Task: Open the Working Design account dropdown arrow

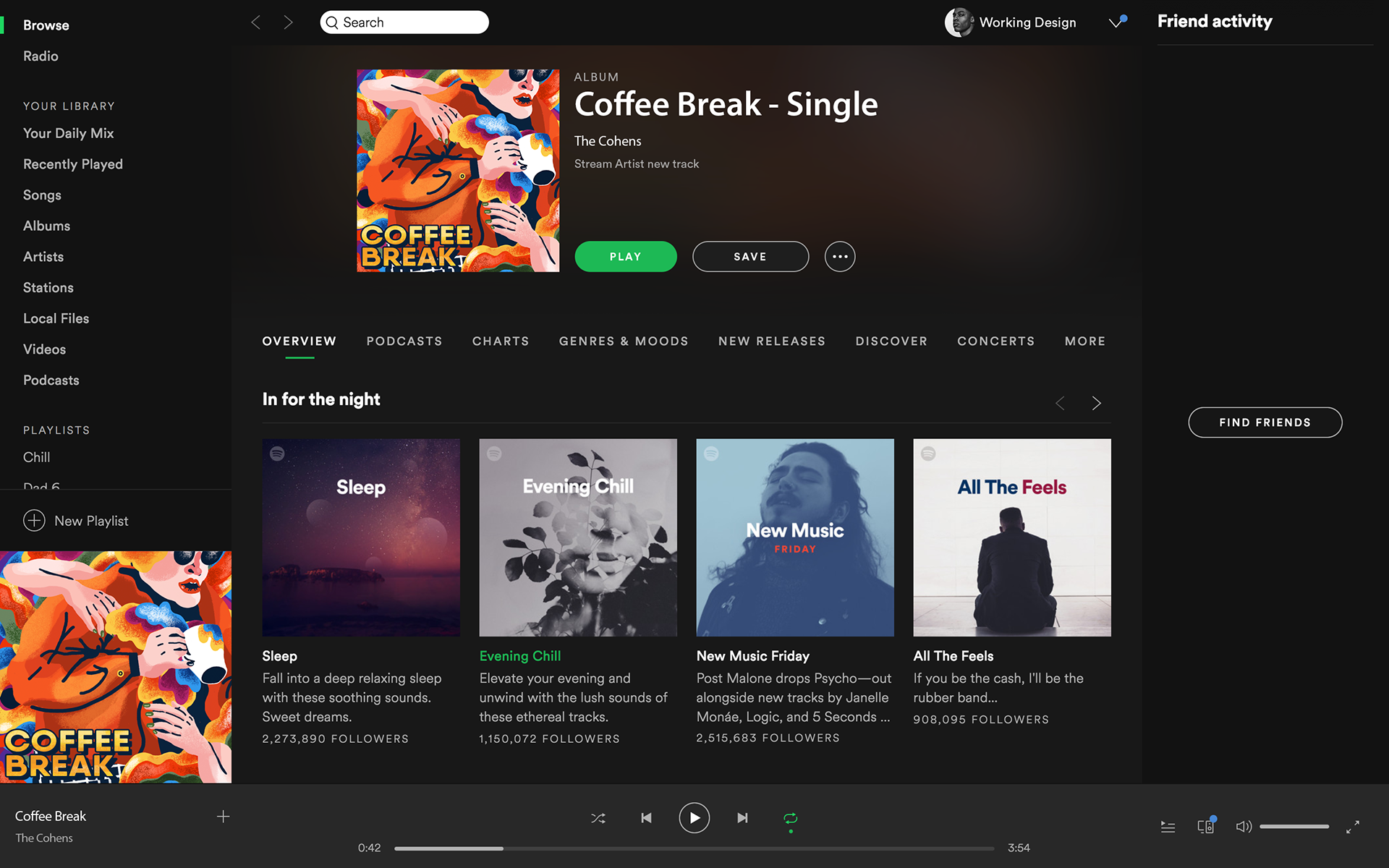Action: (x=1116, y=22)
